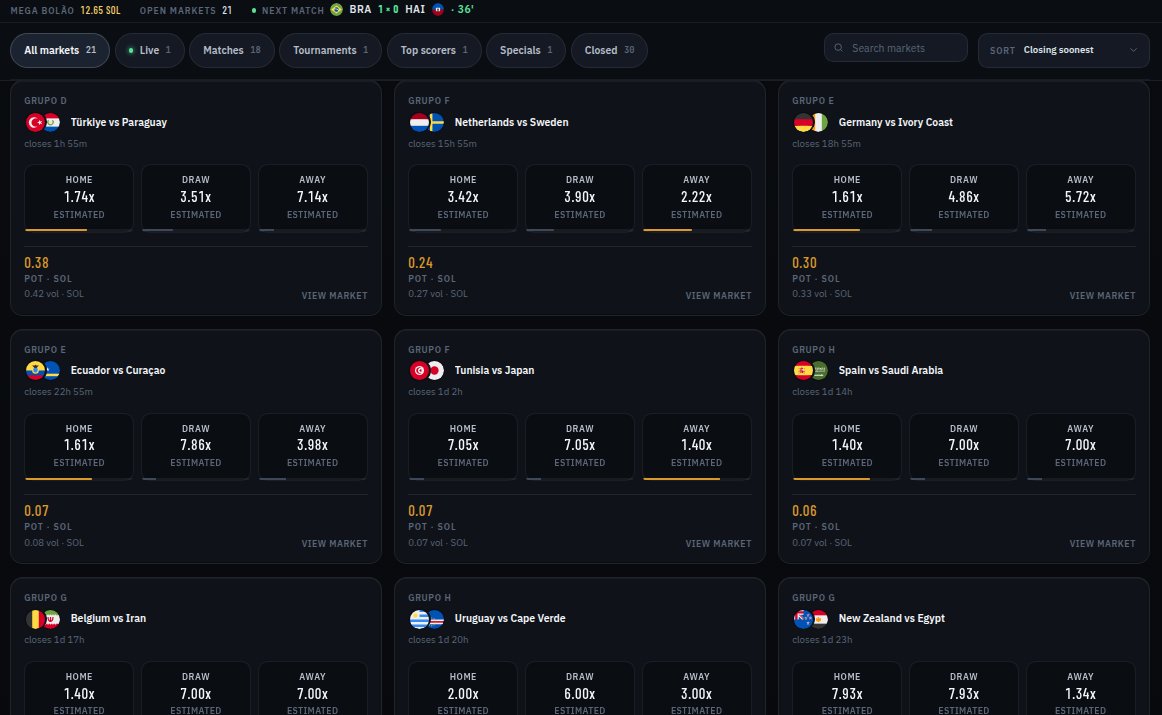Pick DRAW 3.90x on Netherlands vs Sweden
Image resolution: width=1162 pixels, height=715 pixels.
coord(580,198)
